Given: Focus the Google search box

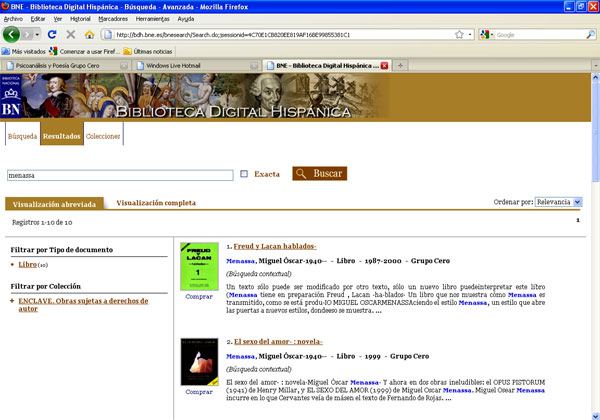Looking at the screenshot, I should (540, 35).
